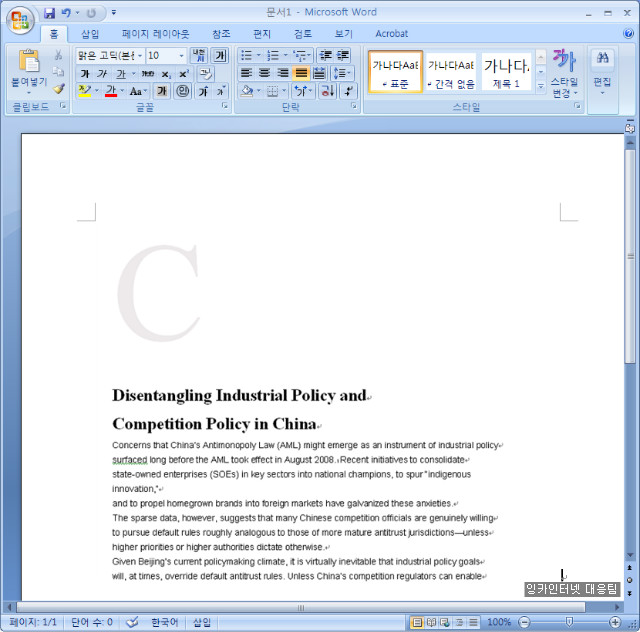Toggle the justify alignment button
Screen dimensions: 640x632
point(301,73)
